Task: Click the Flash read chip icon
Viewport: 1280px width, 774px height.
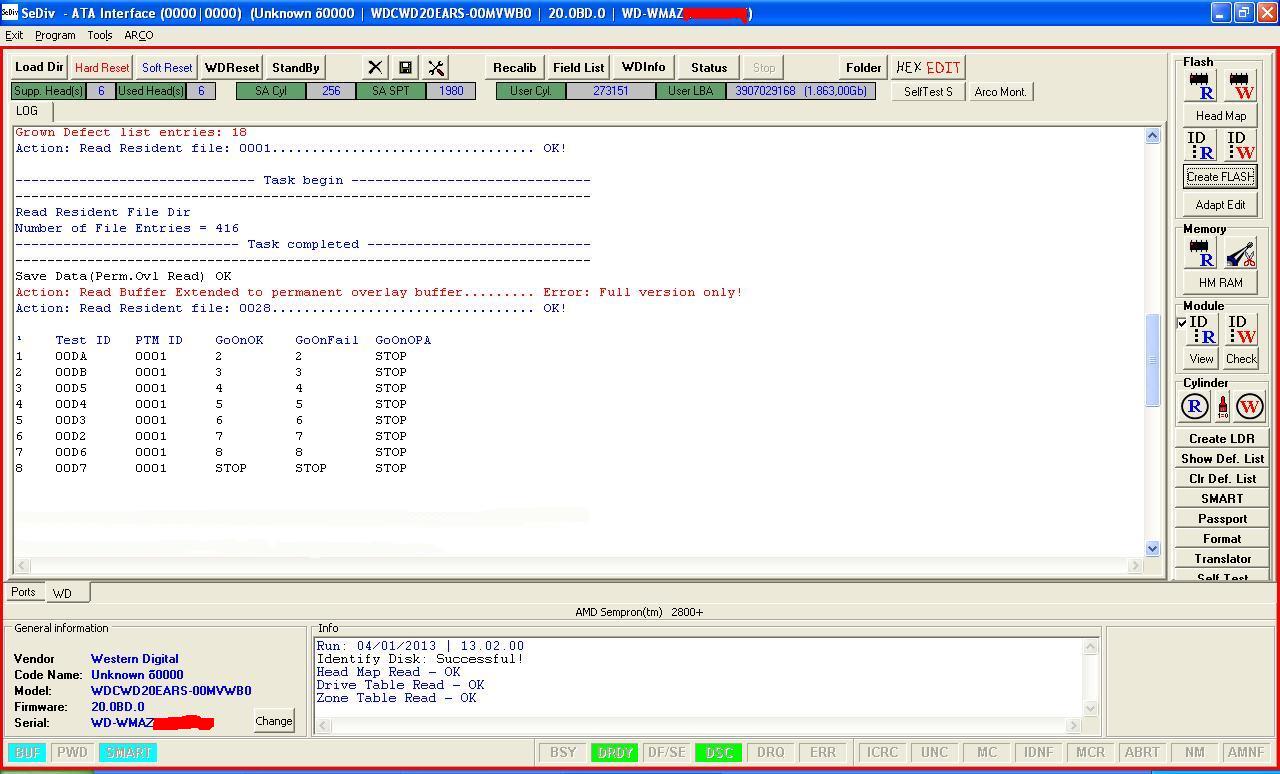Action: (x=1200, y=85)
